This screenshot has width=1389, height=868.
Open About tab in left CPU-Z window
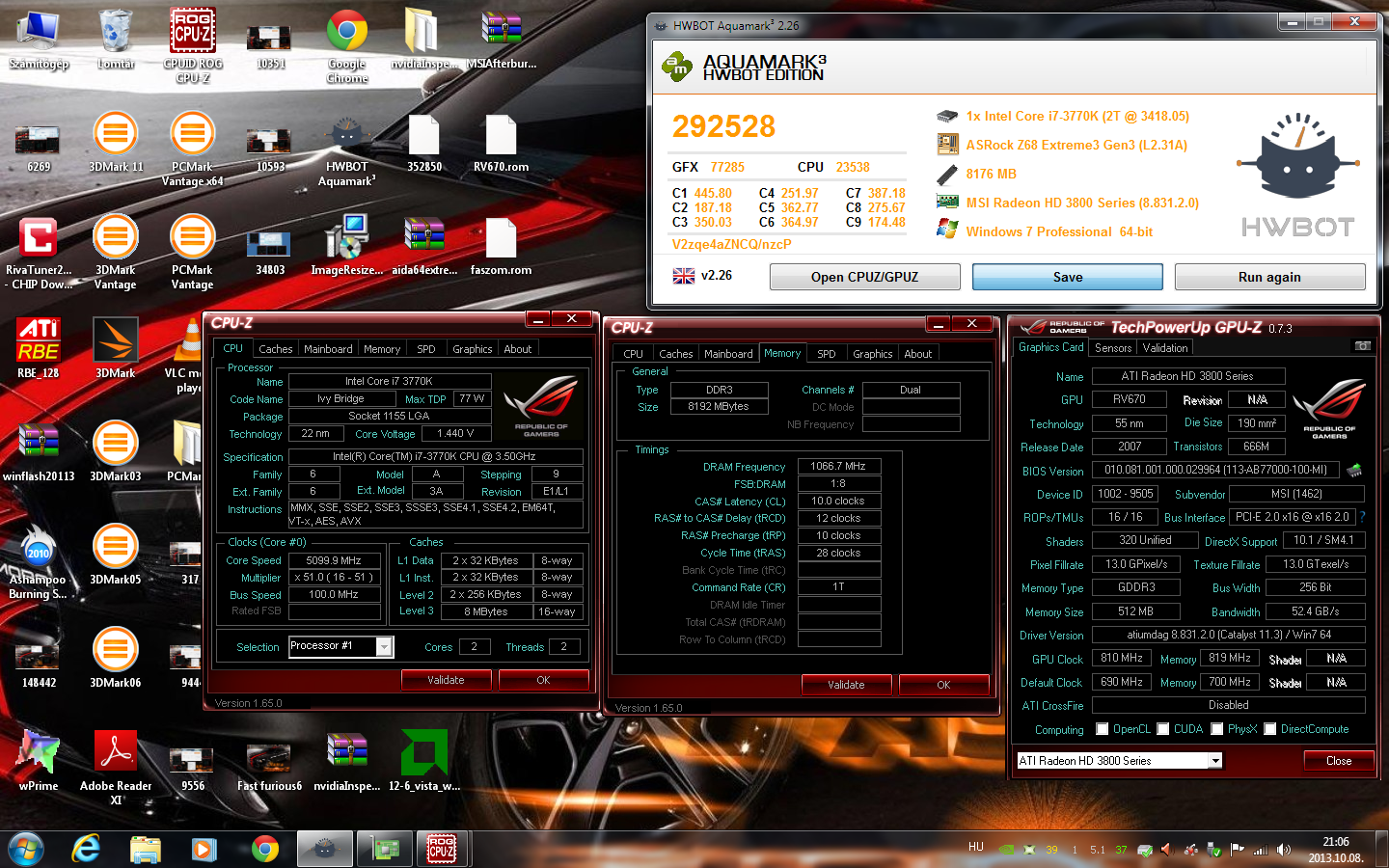pos(518,349)
